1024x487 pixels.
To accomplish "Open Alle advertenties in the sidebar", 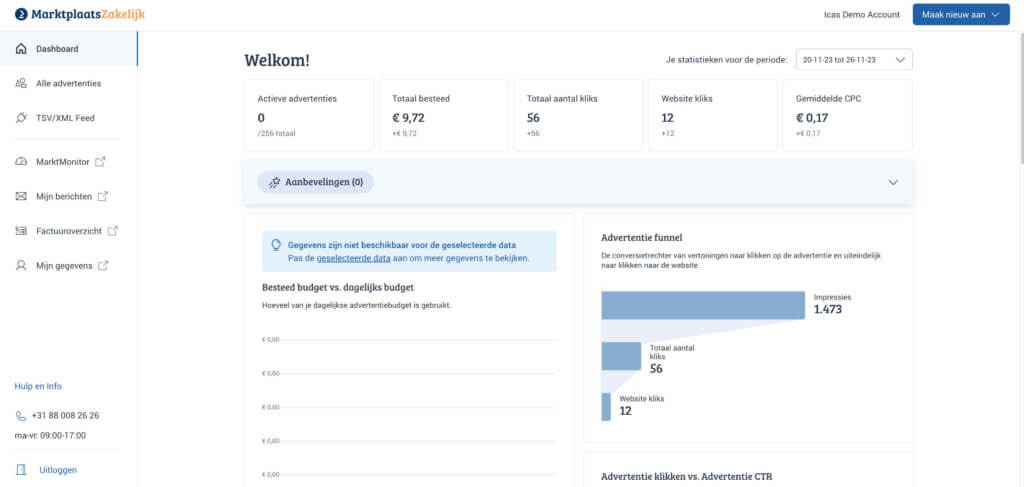I will tap(68, 83).
